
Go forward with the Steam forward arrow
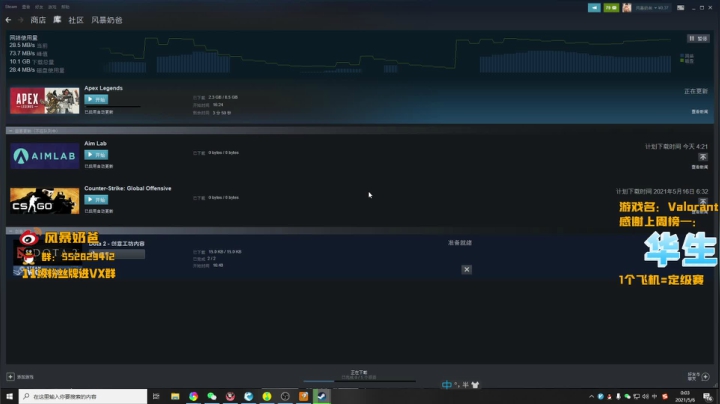click(x=21, y=20)
